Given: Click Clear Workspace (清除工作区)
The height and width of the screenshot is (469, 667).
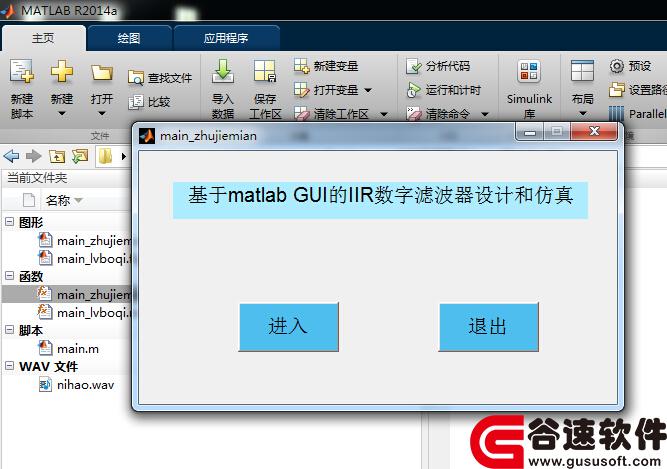Looking at the screenshot, I should 331,114.
